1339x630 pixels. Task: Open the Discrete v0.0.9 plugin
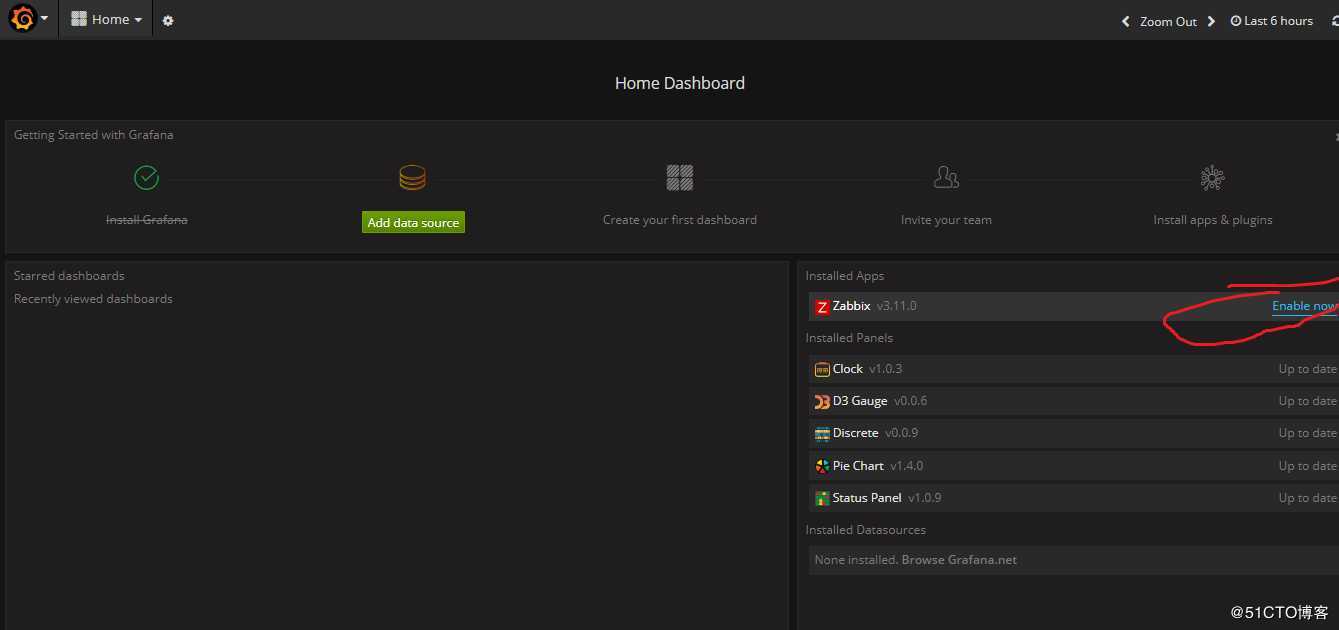pos(1073,433)
